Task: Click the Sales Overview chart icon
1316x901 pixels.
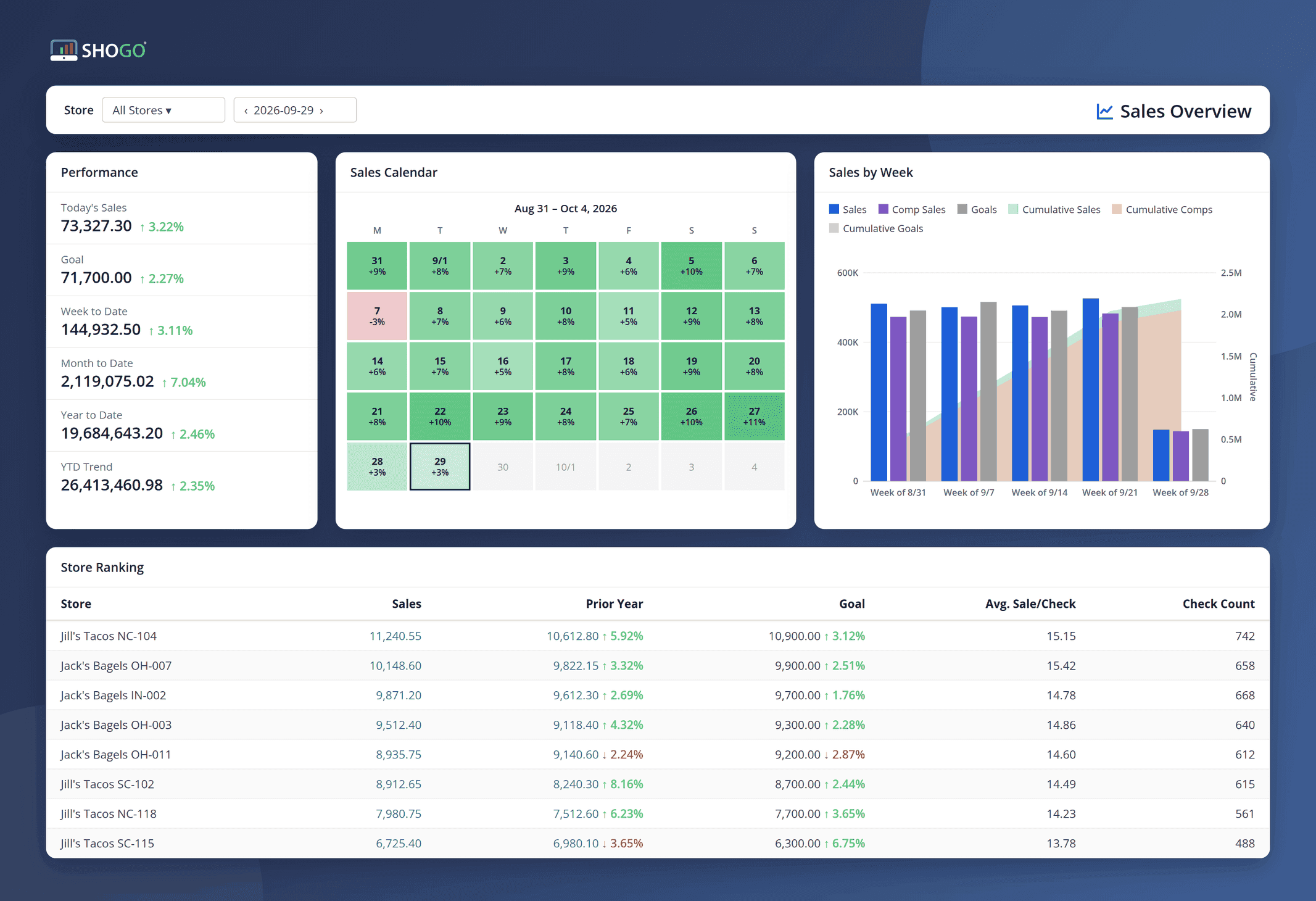Action: click(x=1104, y=111)
